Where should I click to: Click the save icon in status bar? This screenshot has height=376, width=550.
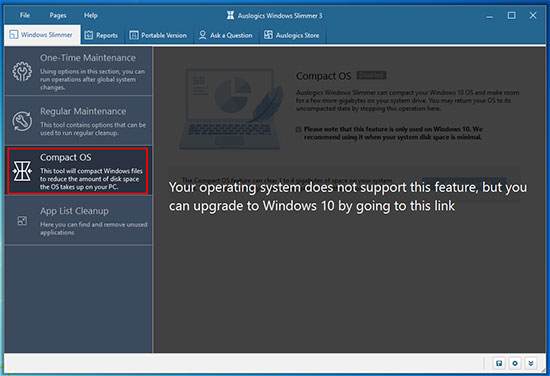tap(499, 363)
